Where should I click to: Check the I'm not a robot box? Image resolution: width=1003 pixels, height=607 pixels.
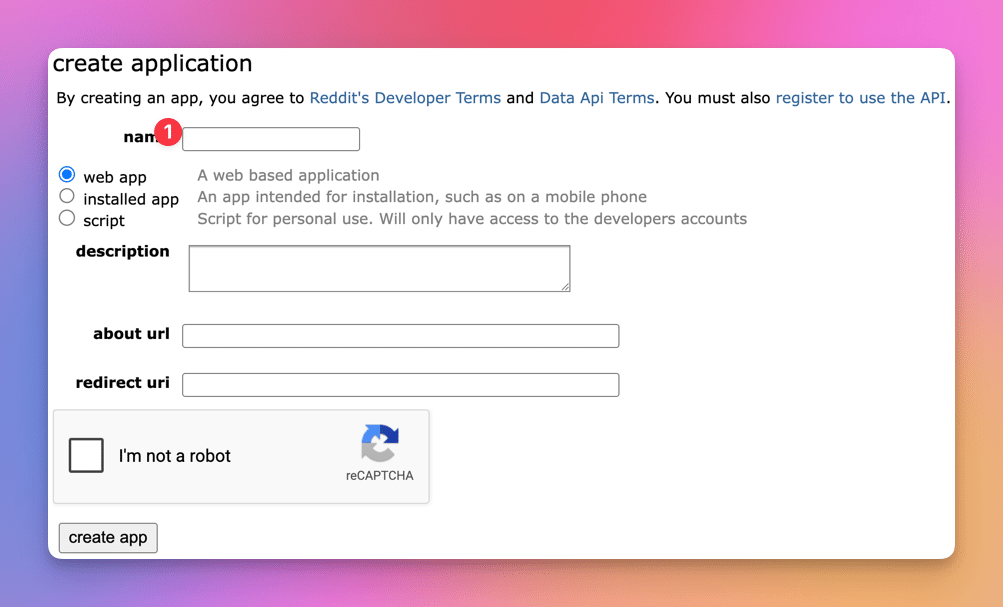click(x=86, y=456)
